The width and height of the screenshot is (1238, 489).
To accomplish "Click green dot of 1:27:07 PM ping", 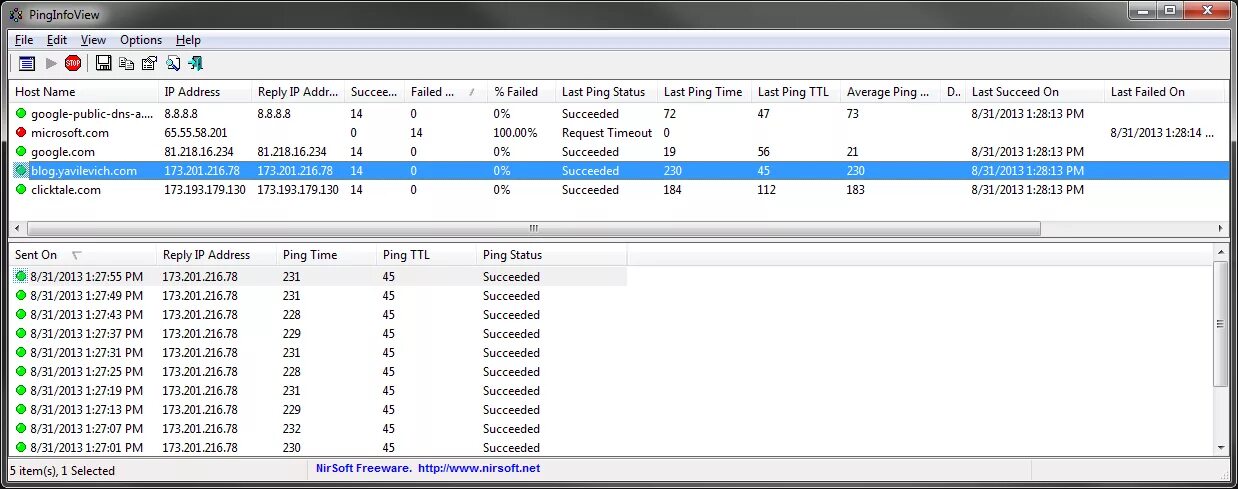I will coord(21,428).
